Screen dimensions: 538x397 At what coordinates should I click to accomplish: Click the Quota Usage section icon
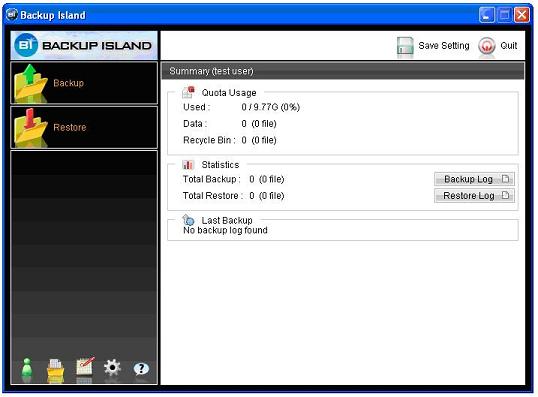(188, 92)
